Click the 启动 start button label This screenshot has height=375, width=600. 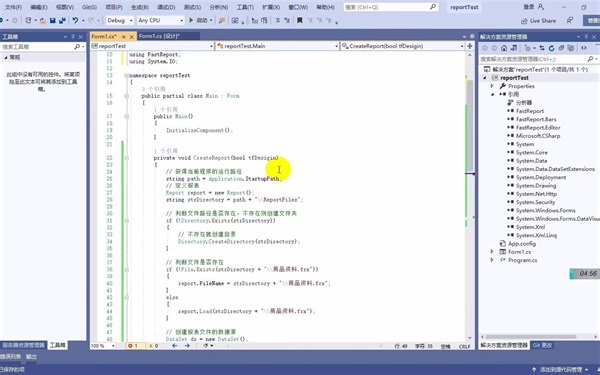click(x=202, y=20)
